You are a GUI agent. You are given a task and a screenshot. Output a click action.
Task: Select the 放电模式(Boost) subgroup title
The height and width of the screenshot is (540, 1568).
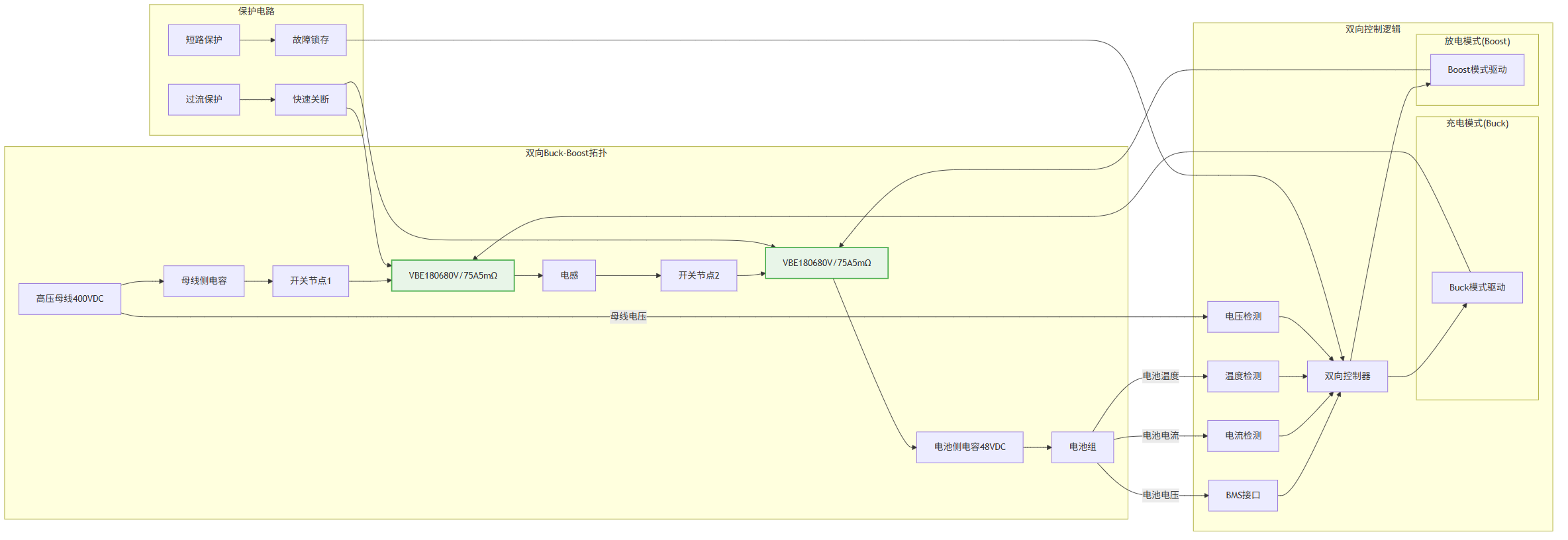pos(1477,42)
